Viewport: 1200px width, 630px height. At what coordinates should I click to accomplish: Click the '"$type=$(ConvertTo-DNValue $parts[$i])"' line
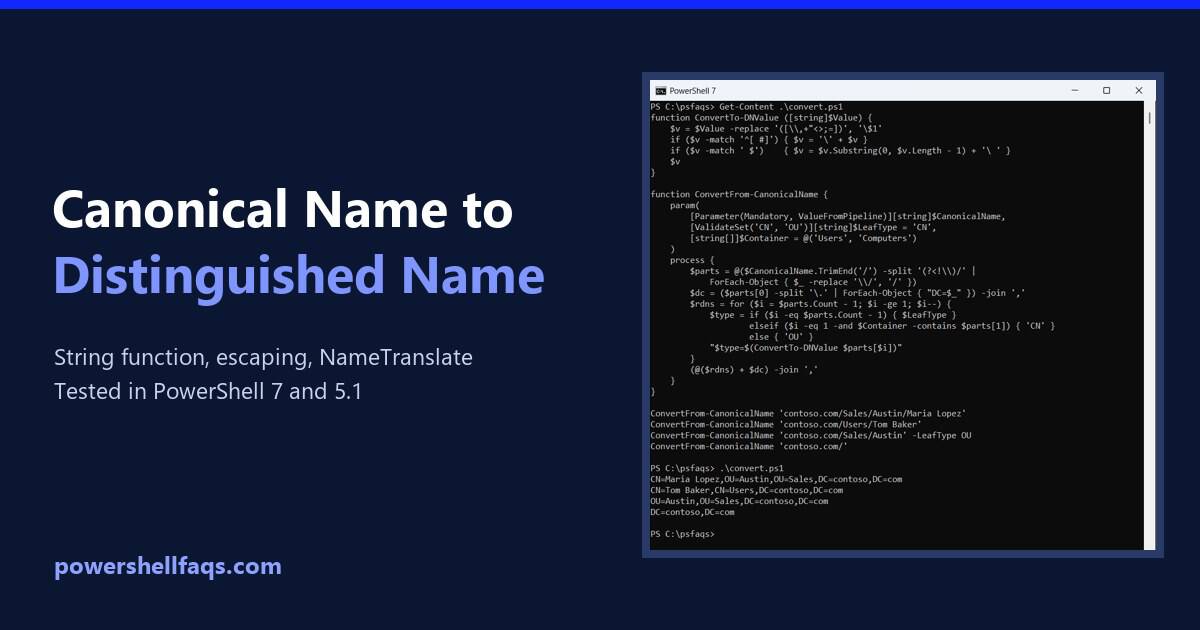click(x=806, y=348)
